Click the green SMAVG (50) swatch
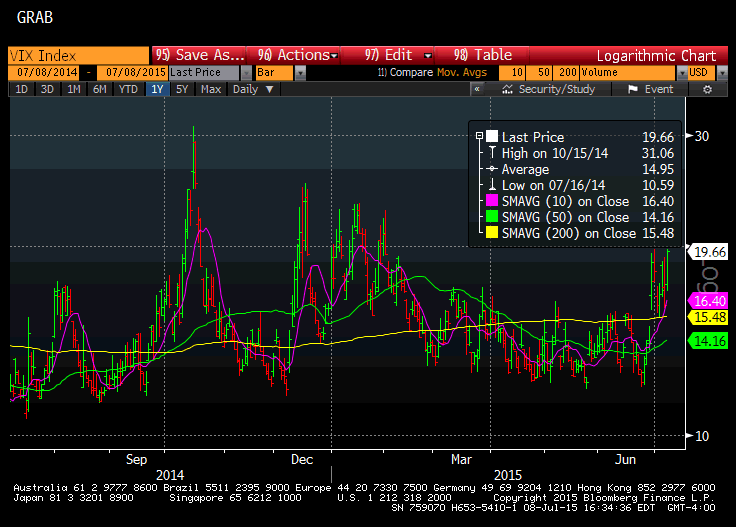 tap(491, 217)
